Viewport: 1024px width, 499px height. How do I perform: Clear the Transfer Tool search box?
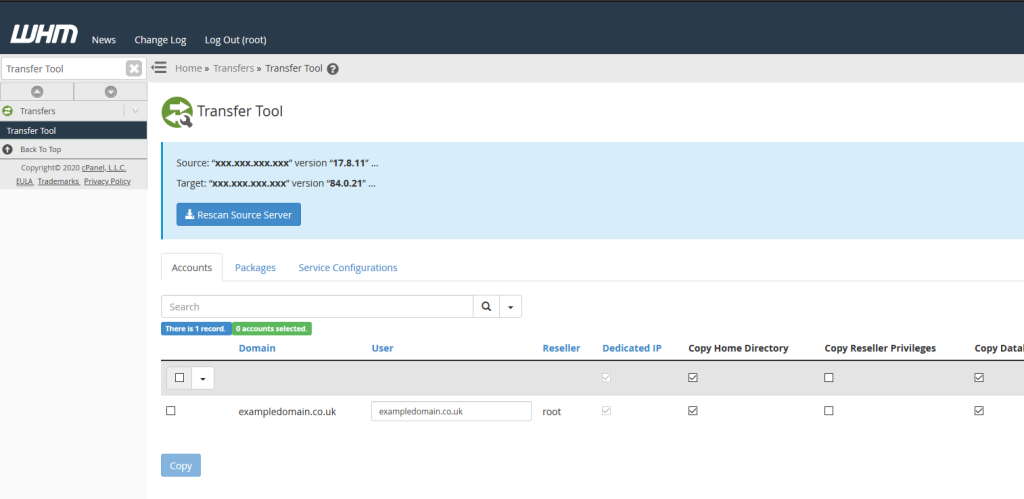(134, 68)
